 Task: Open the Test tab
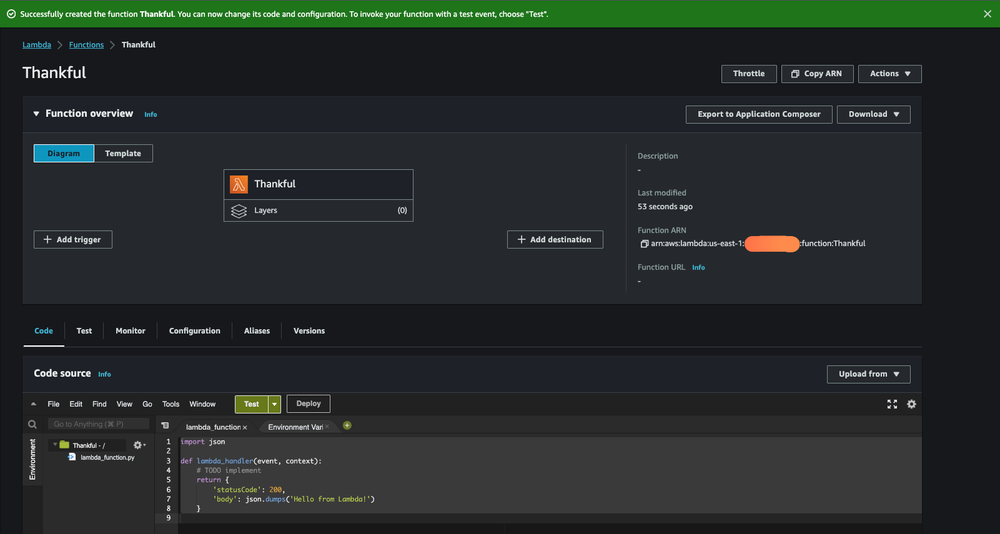coord(84,330)
